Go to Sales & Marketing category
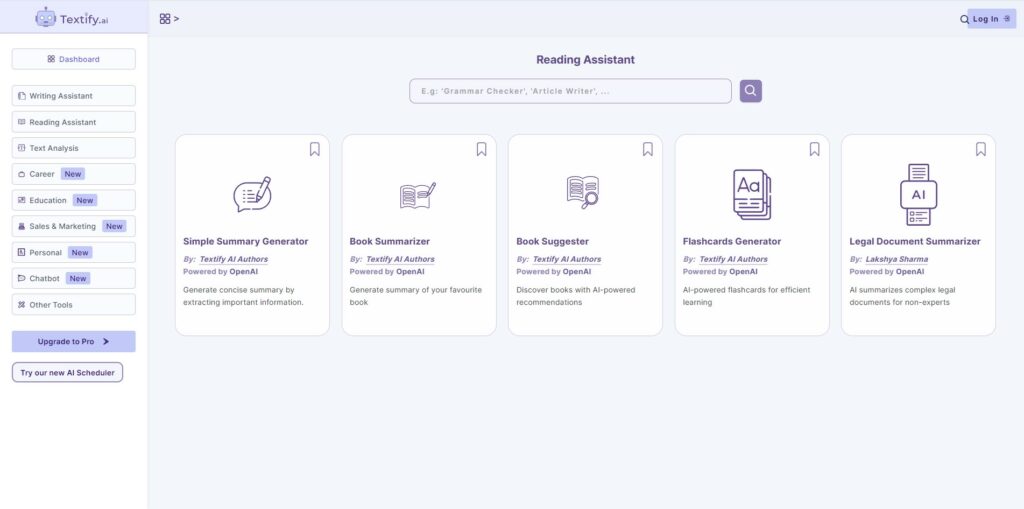This screenshot has height=509, width=1024. point(74,226)
